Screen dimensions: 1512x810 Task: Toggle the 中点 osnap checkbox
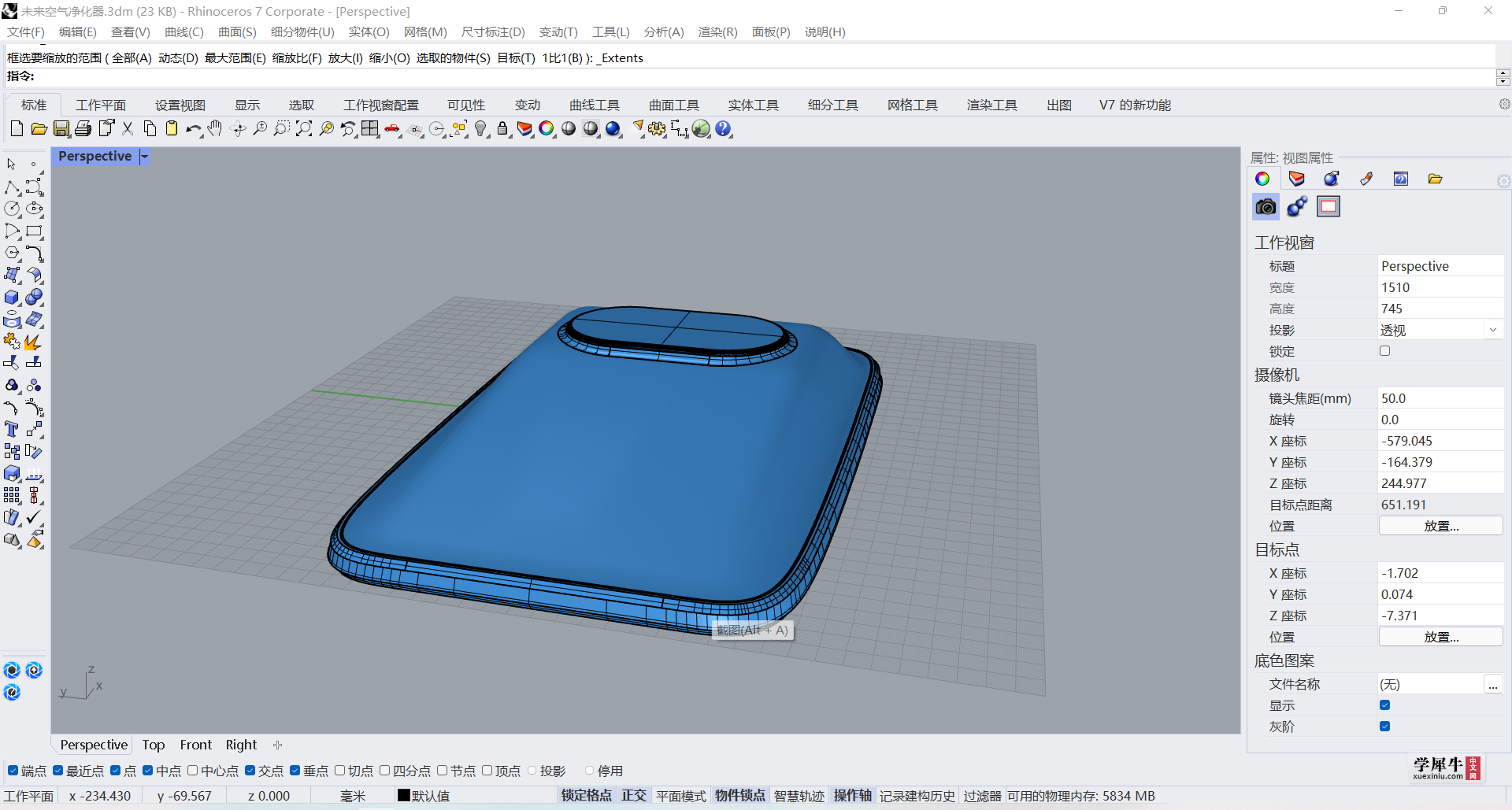pos(147,771)
